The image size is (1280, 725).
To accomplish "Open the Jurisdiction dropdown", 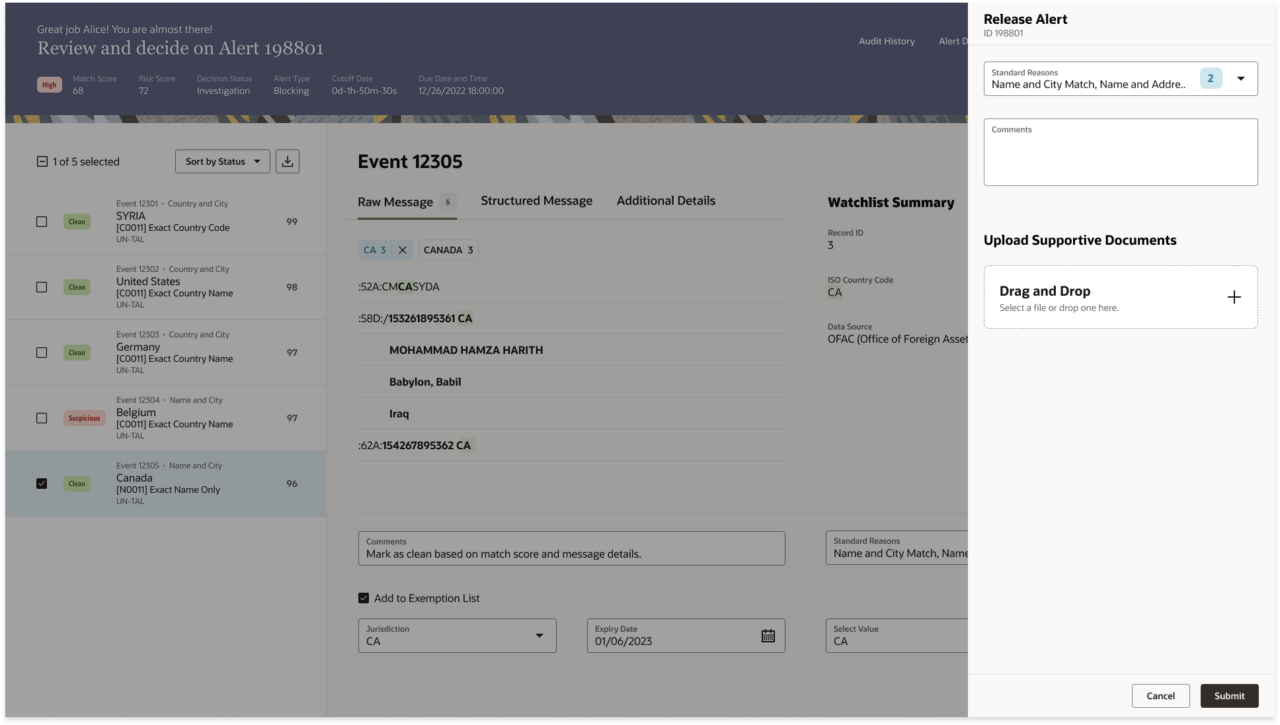I will pyautogui.click(x=457, y=636).
